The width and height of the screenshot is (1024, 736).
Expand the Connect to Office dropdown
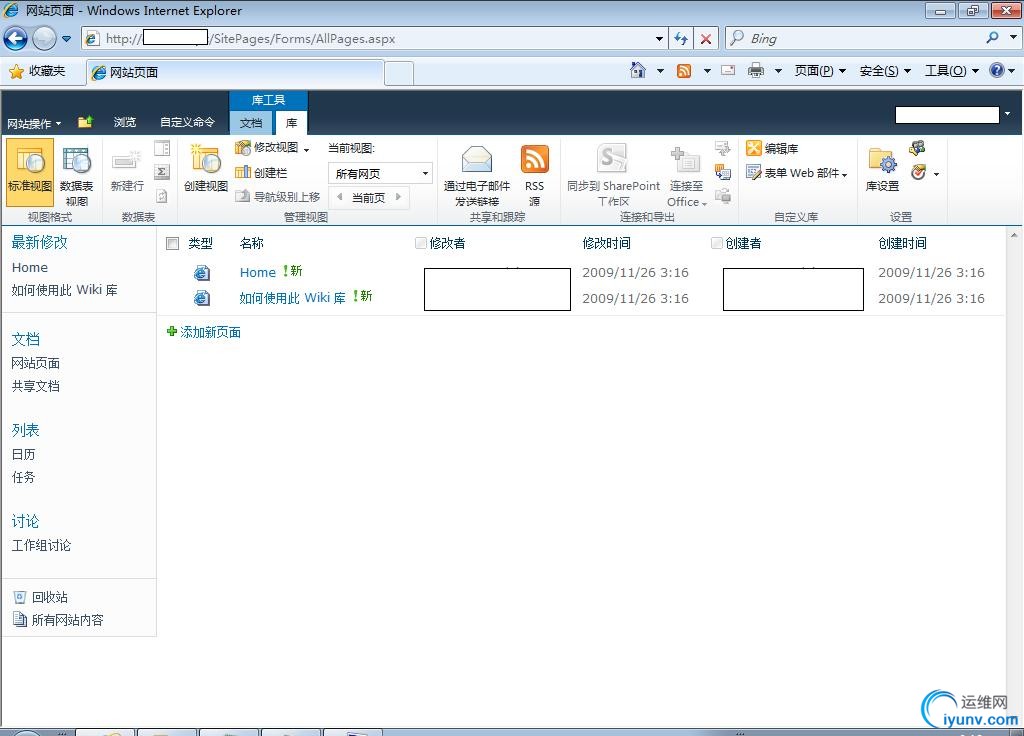pos(705,204)
